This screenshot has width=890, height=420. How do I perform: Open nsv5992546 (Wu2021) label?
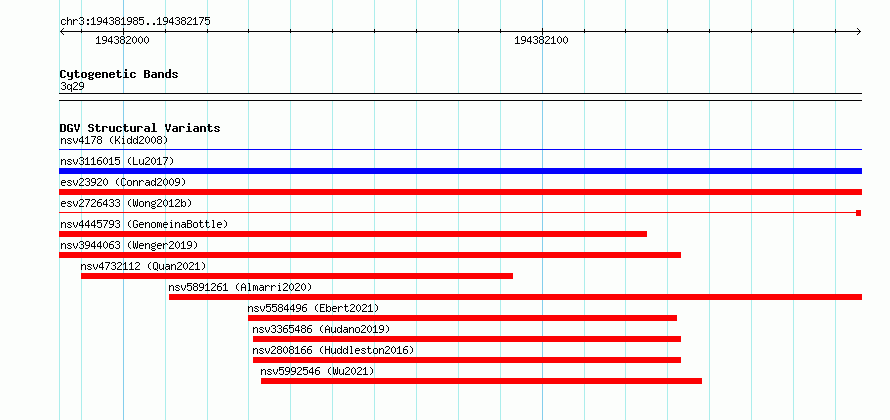(x=317, y=371)
